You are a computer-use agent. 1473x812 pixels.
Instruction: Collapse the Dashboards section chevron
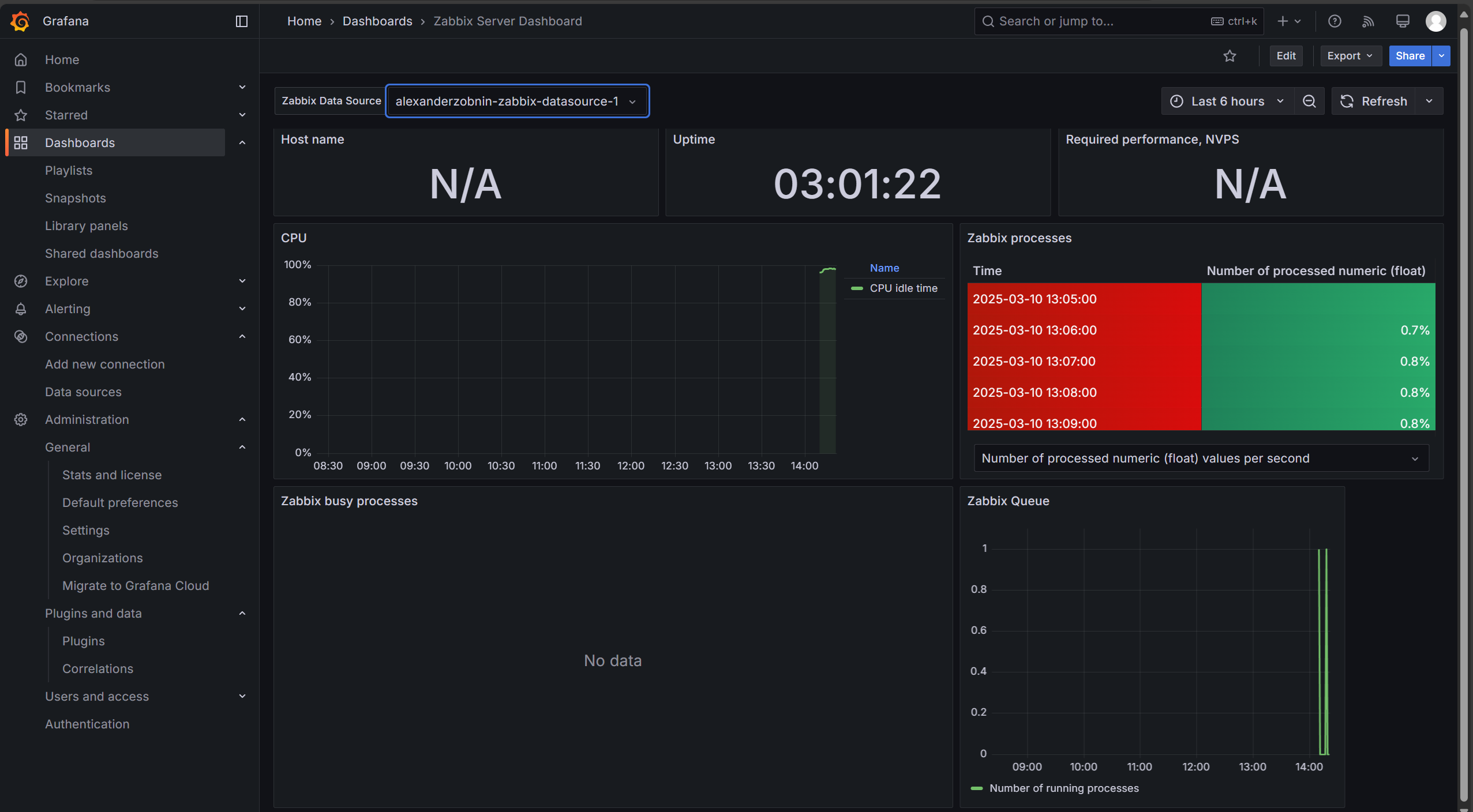(242, 142)
